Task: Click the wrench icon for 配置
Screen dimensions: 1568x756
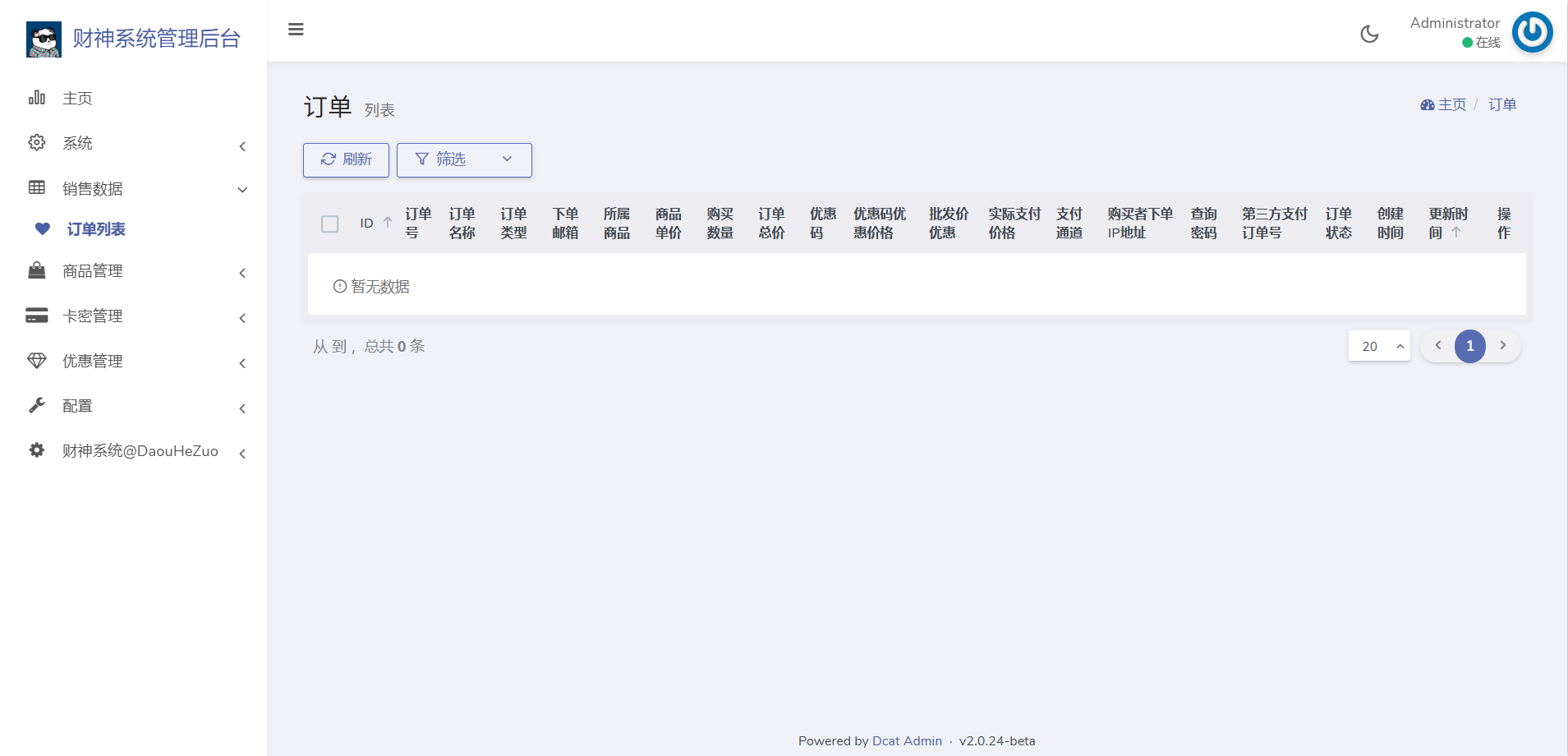Action: tap(37, 405)
